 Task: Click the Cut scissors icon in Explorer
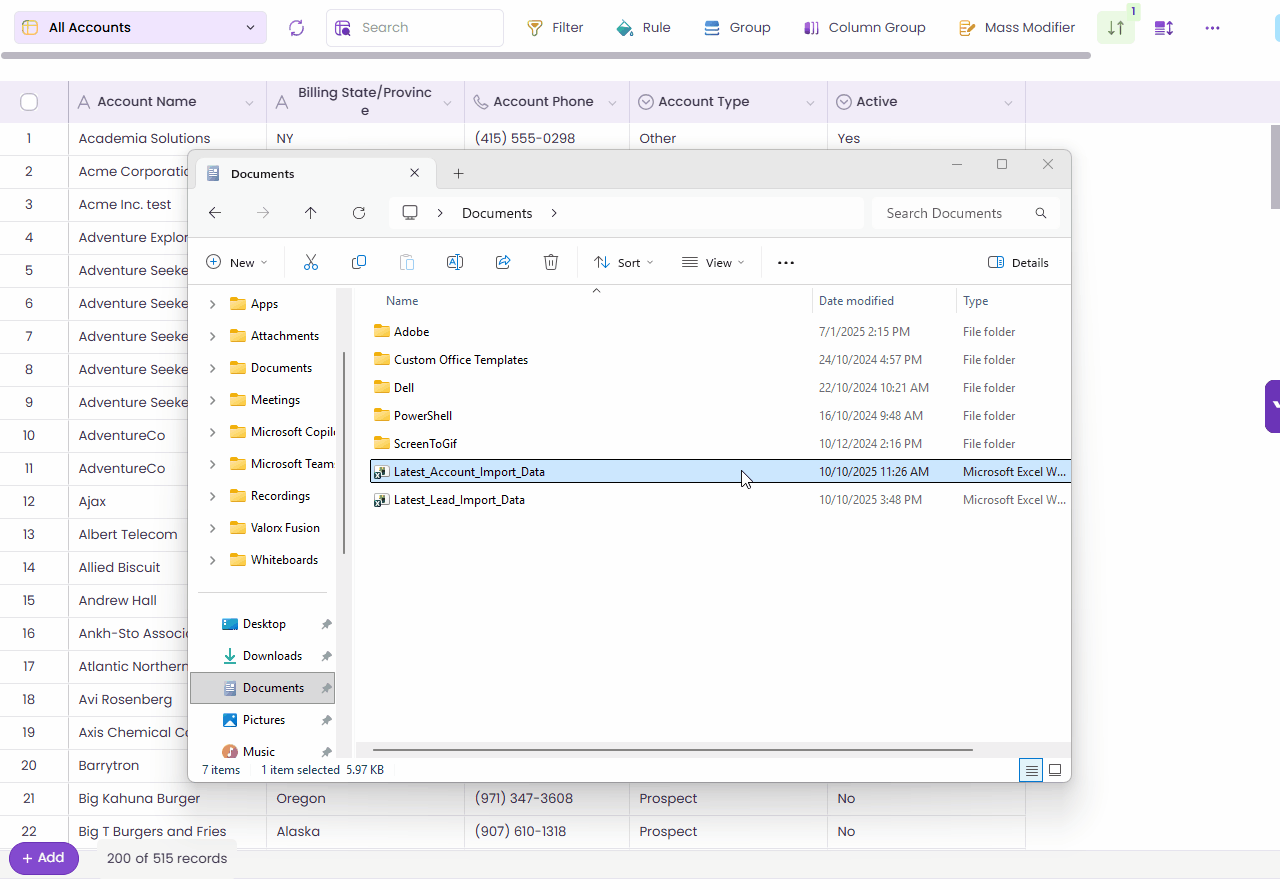(x=310, y=262)
